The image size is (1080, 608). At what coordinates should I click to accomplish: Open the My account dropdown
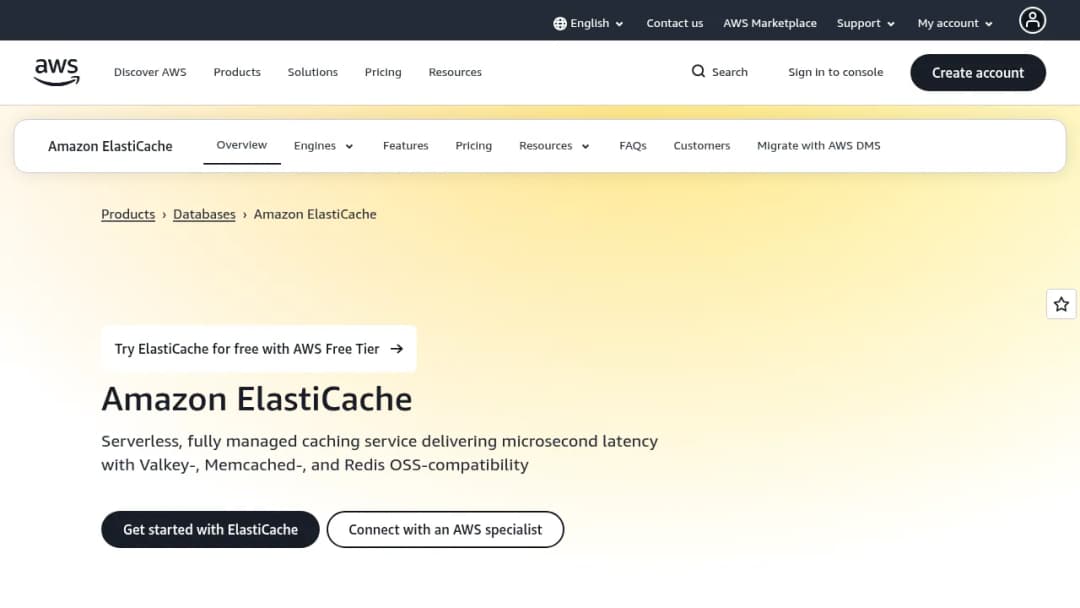click(955, 23)
